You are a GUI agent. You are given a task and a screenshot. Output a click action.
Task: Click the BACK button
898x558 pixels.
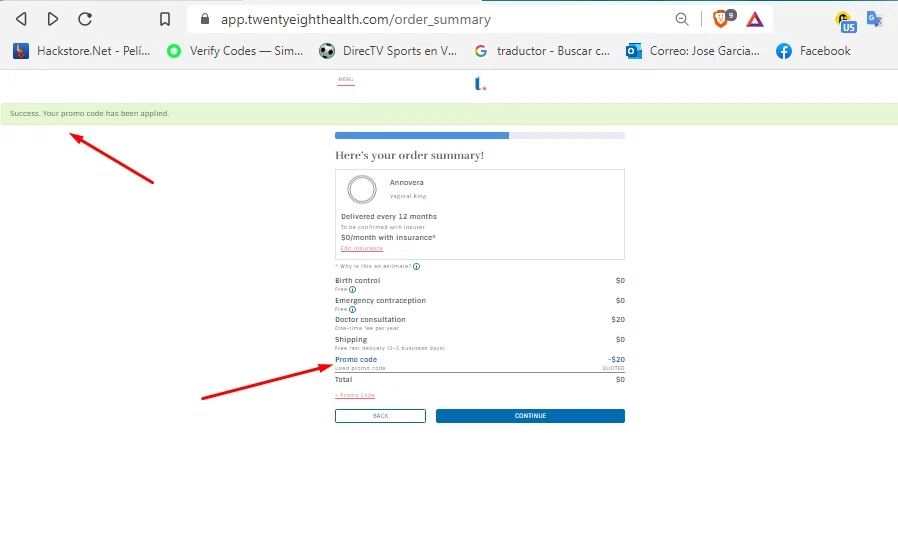380,416
